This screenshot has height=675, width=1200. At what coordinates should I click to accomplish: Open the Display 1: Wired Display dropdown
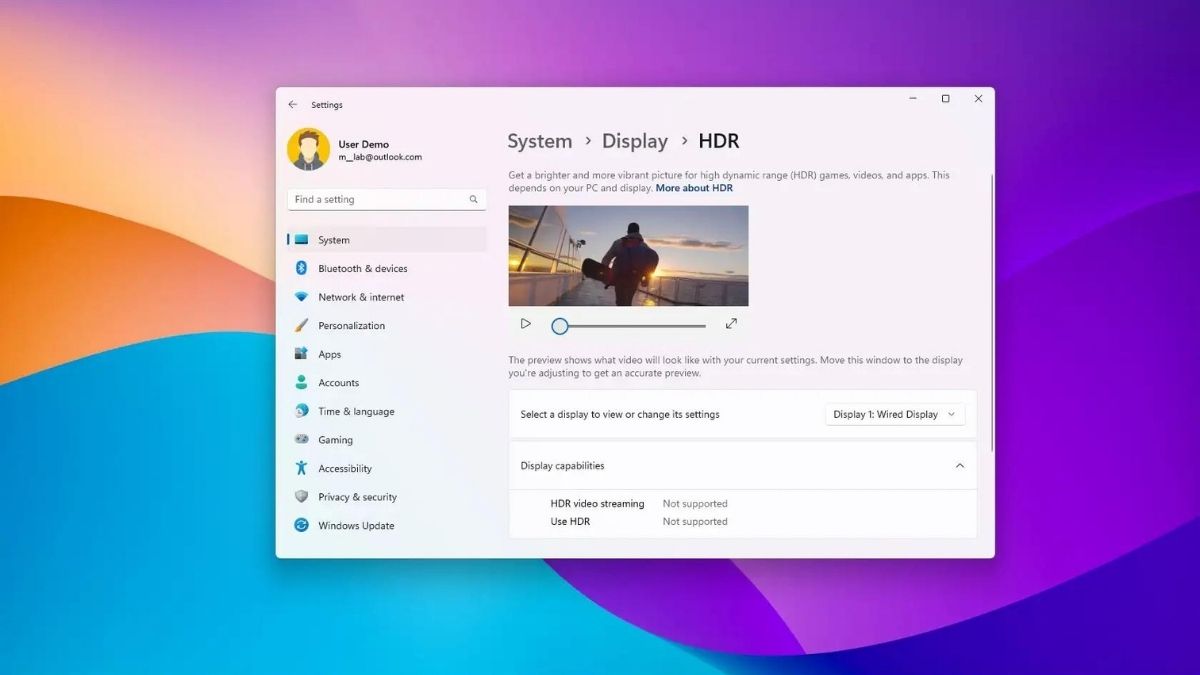[894, 413]
